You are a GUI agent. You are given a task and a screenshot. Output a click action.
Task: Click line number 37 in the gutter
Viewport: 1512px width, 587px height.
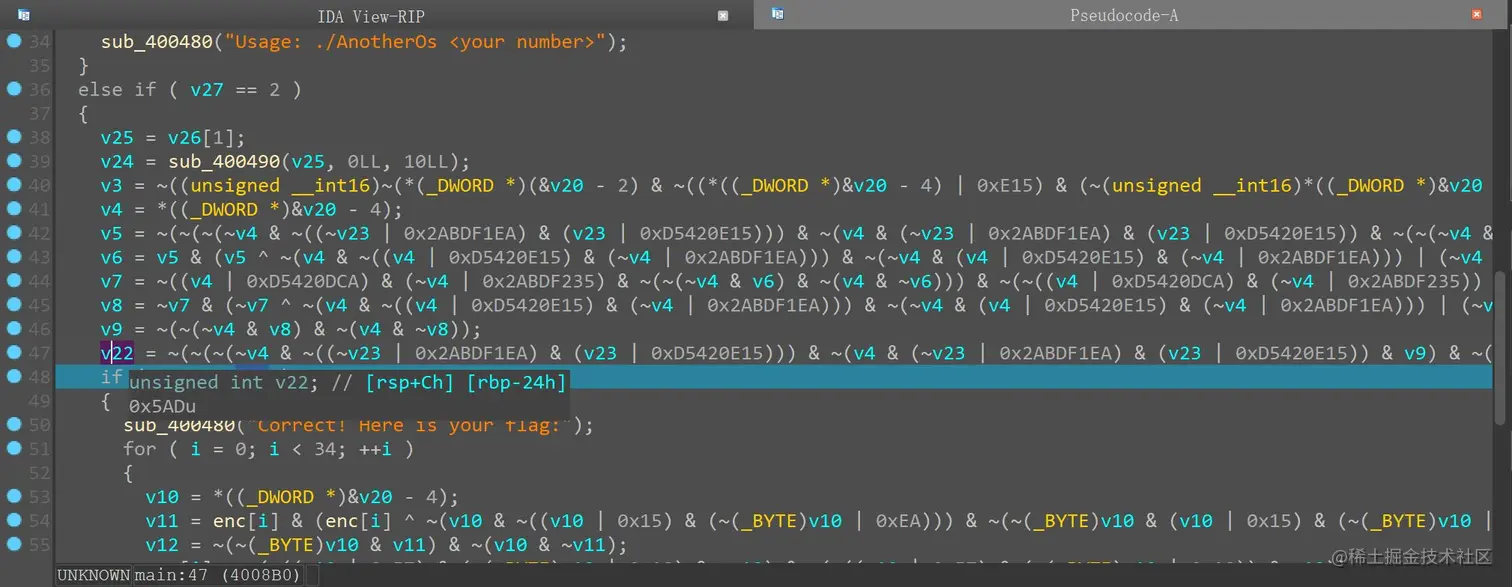(39, 113)
